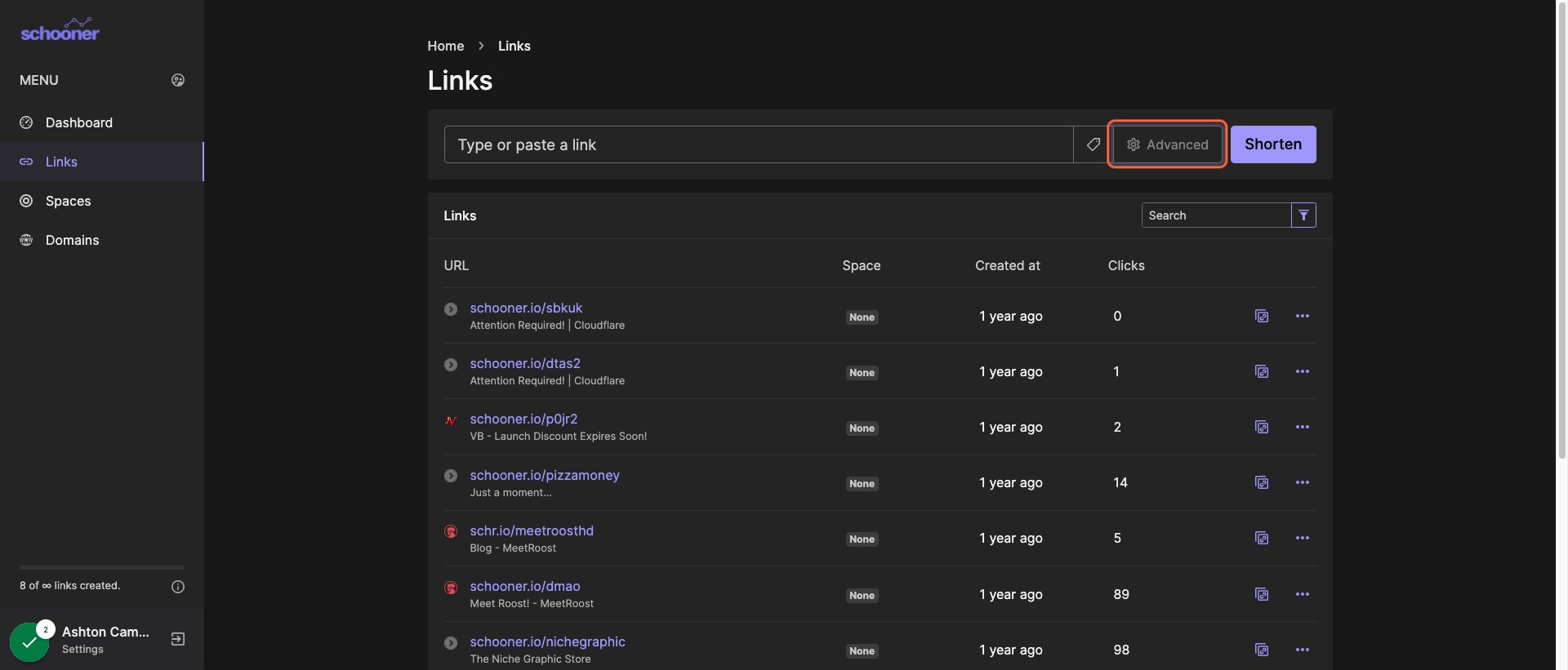Open Spaces from the sidebar
The width and height of the screenshot is (1568, 670).
[x=101, y=201]
